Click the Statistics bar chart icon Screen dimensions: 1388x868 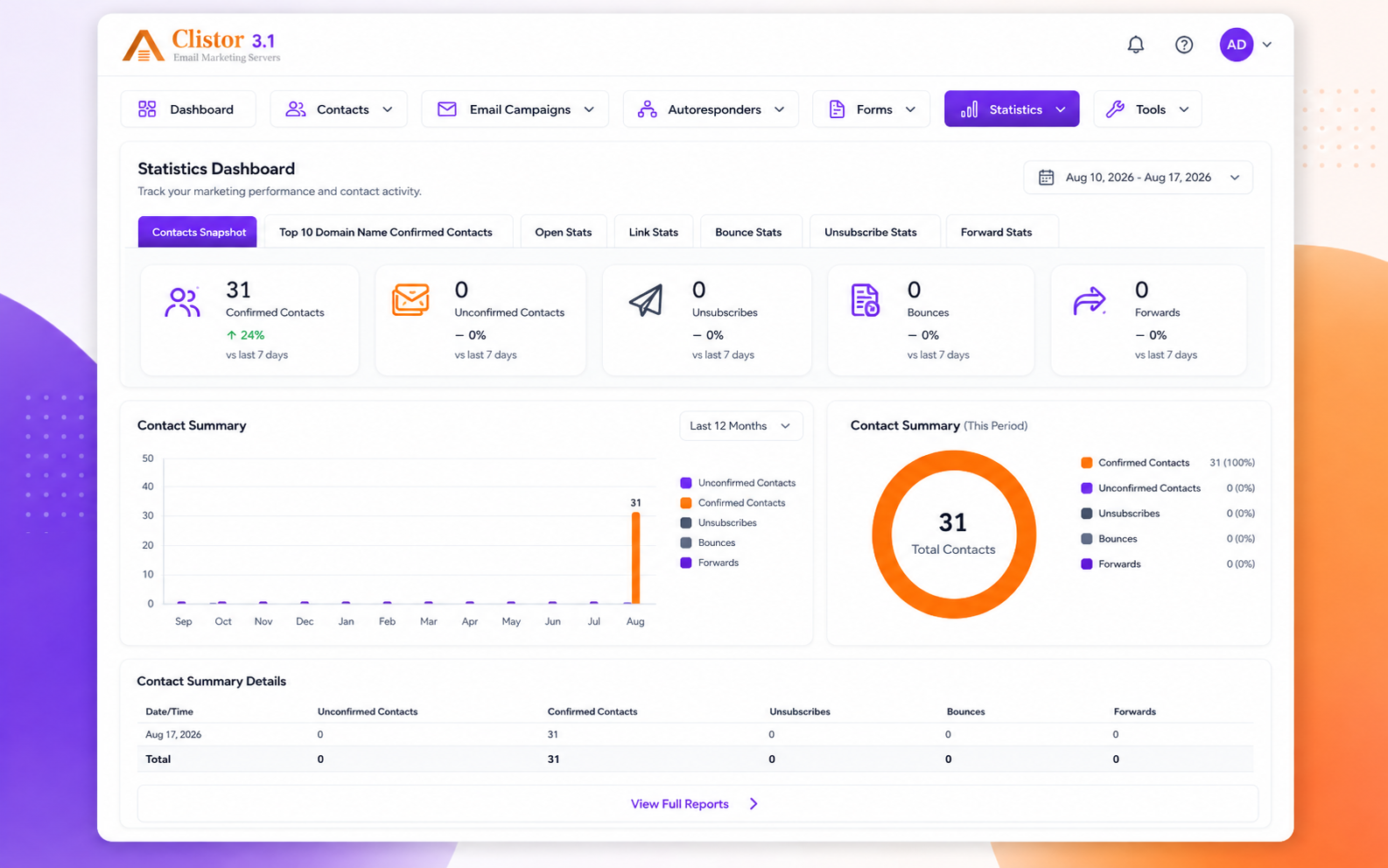click(969, 109)
